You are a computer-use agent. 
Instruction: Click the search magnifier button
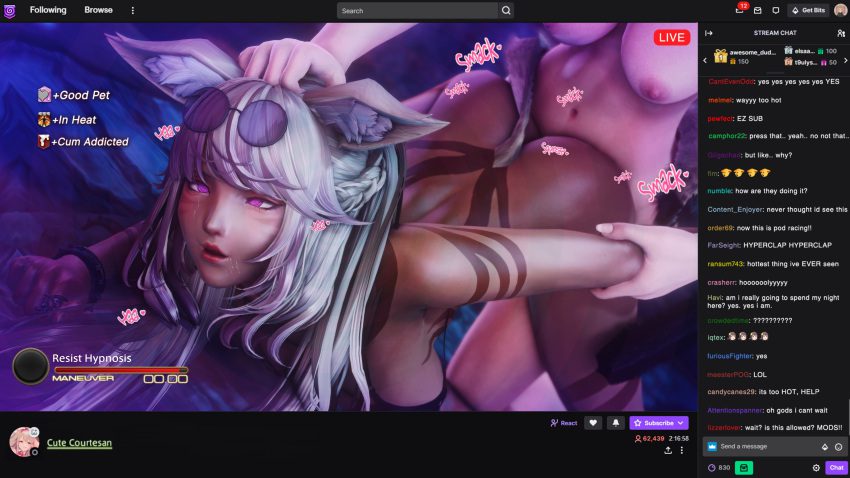coord(506,11)
